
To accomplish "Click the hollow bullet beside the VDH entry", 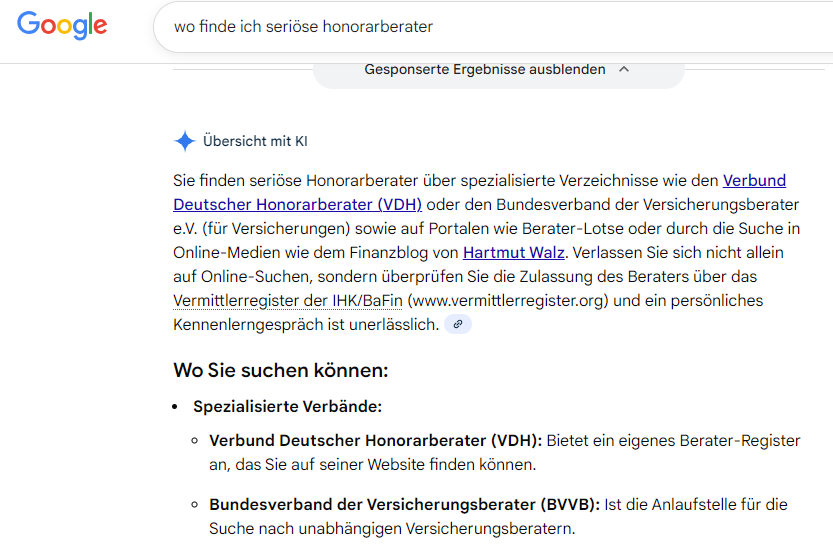I will (194, 442).
